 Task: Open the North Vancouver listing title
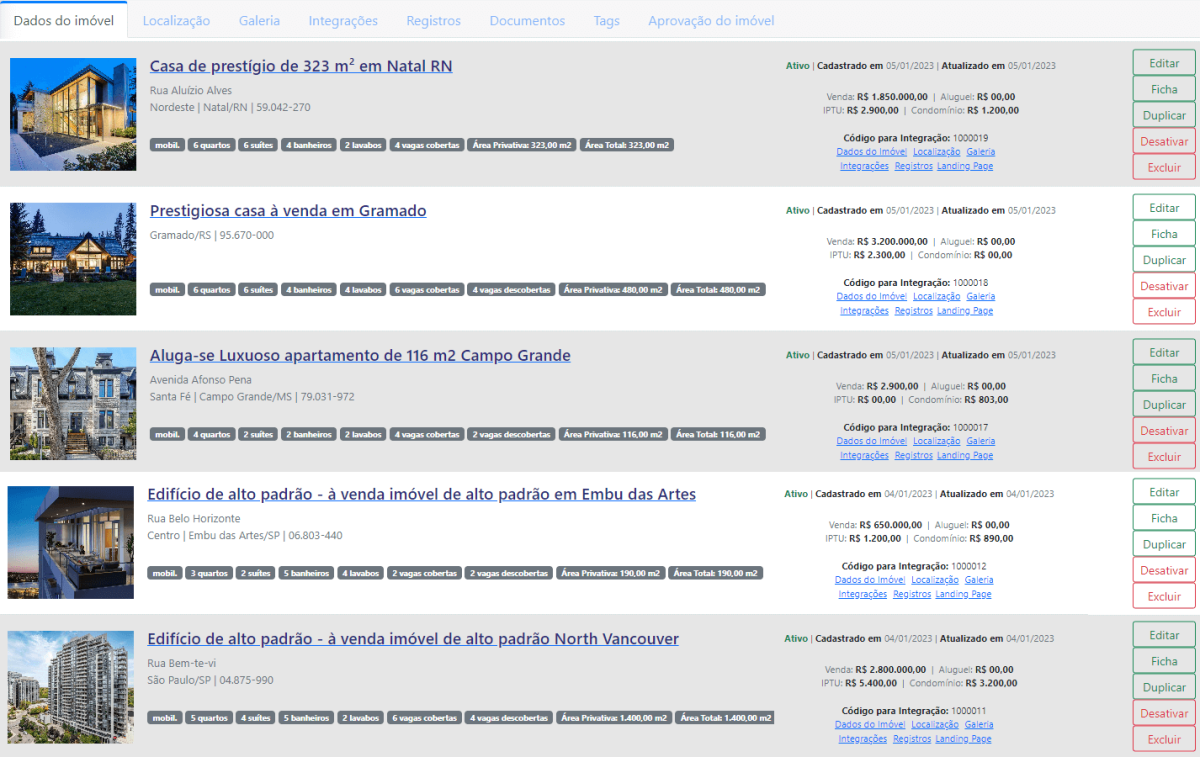pos(413,638)
